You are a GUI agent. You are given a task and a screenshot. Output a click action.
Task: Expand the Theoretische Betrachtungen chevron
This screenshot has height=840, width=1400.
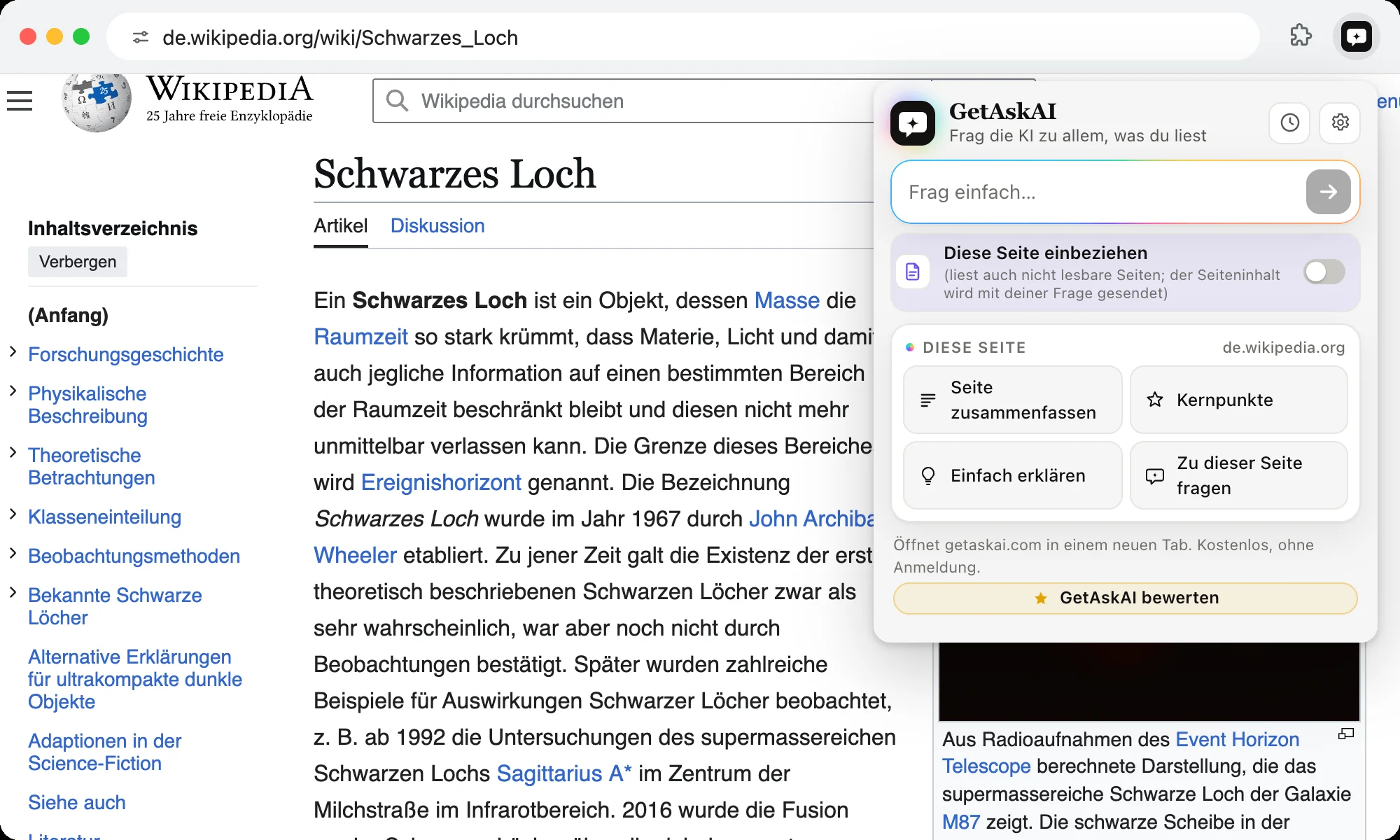click(x=13, y=452)
